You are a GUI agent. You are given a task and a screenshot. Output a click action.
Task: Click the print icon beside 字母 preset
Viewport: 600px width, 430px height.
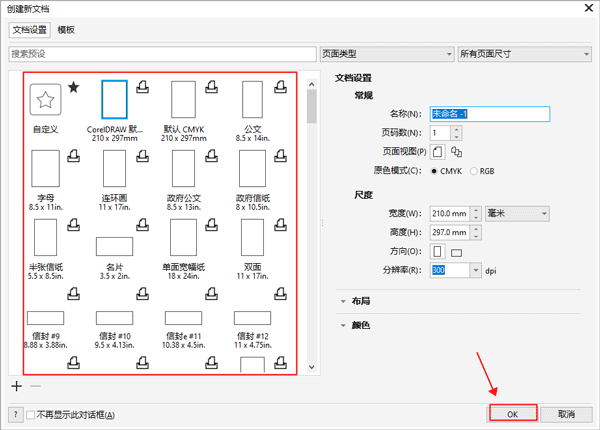coord(73,156)
